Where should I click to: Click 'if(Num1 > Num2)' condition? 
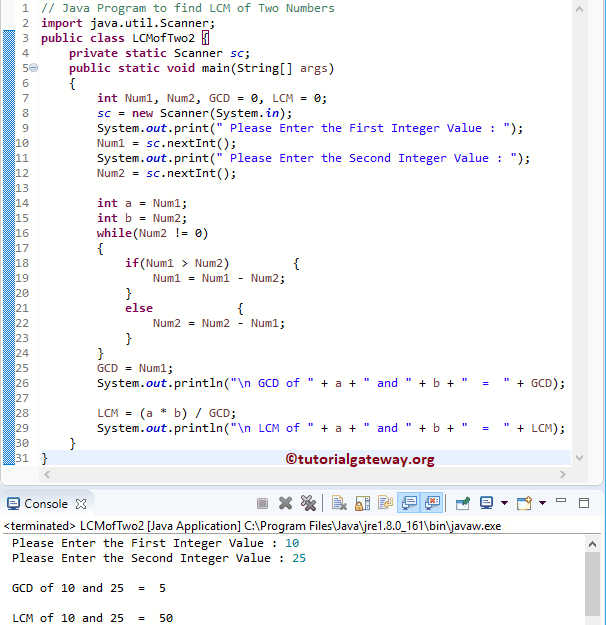click(x=177, y=263)
